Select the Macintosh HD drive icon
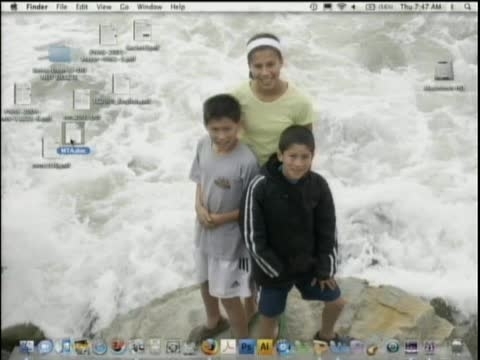This screenshot has width=480, height=360. (x=444, y=75)
